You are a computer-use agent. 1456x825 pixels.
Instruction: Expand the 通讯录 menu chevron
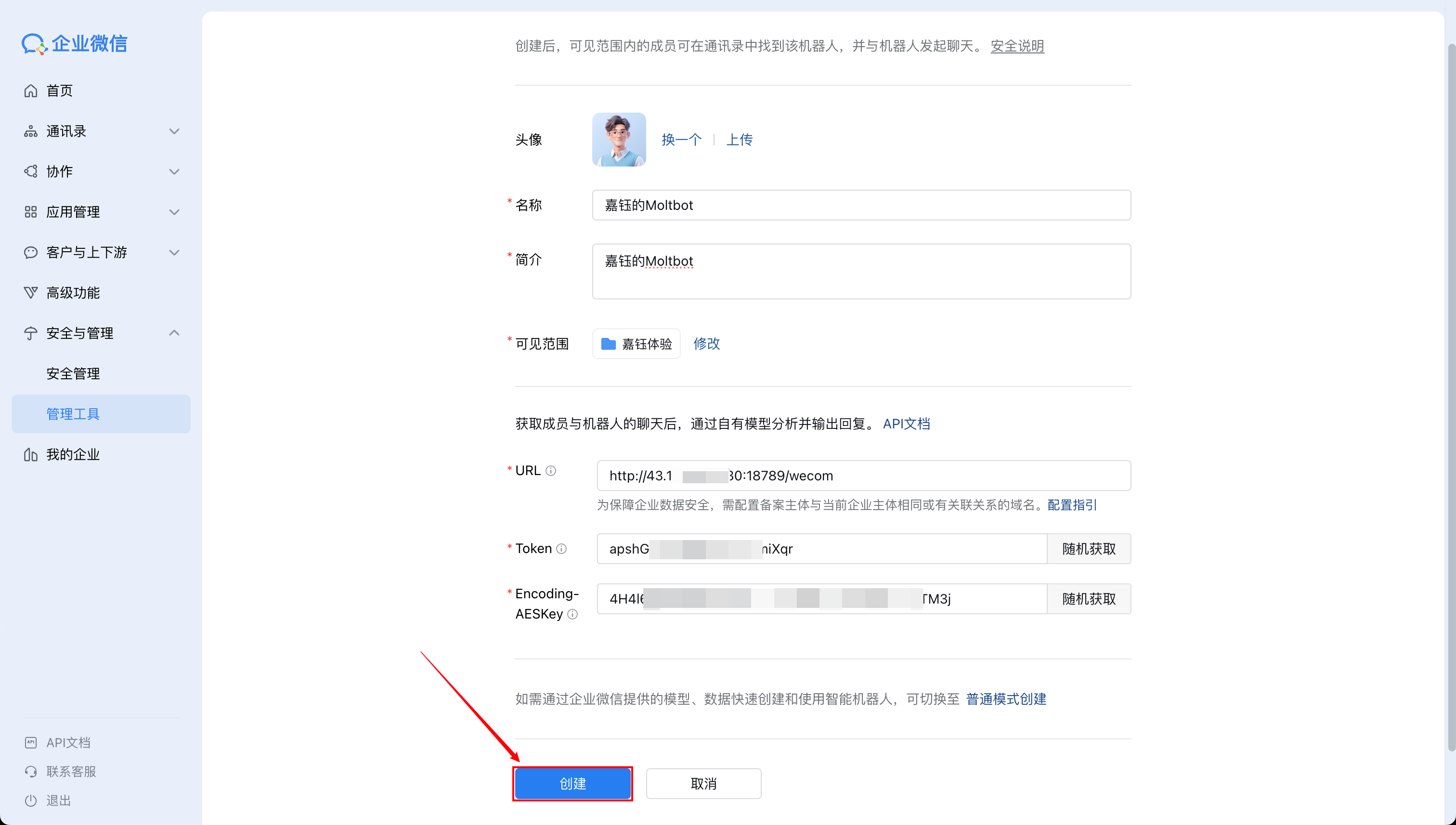(x=175, y=131)
